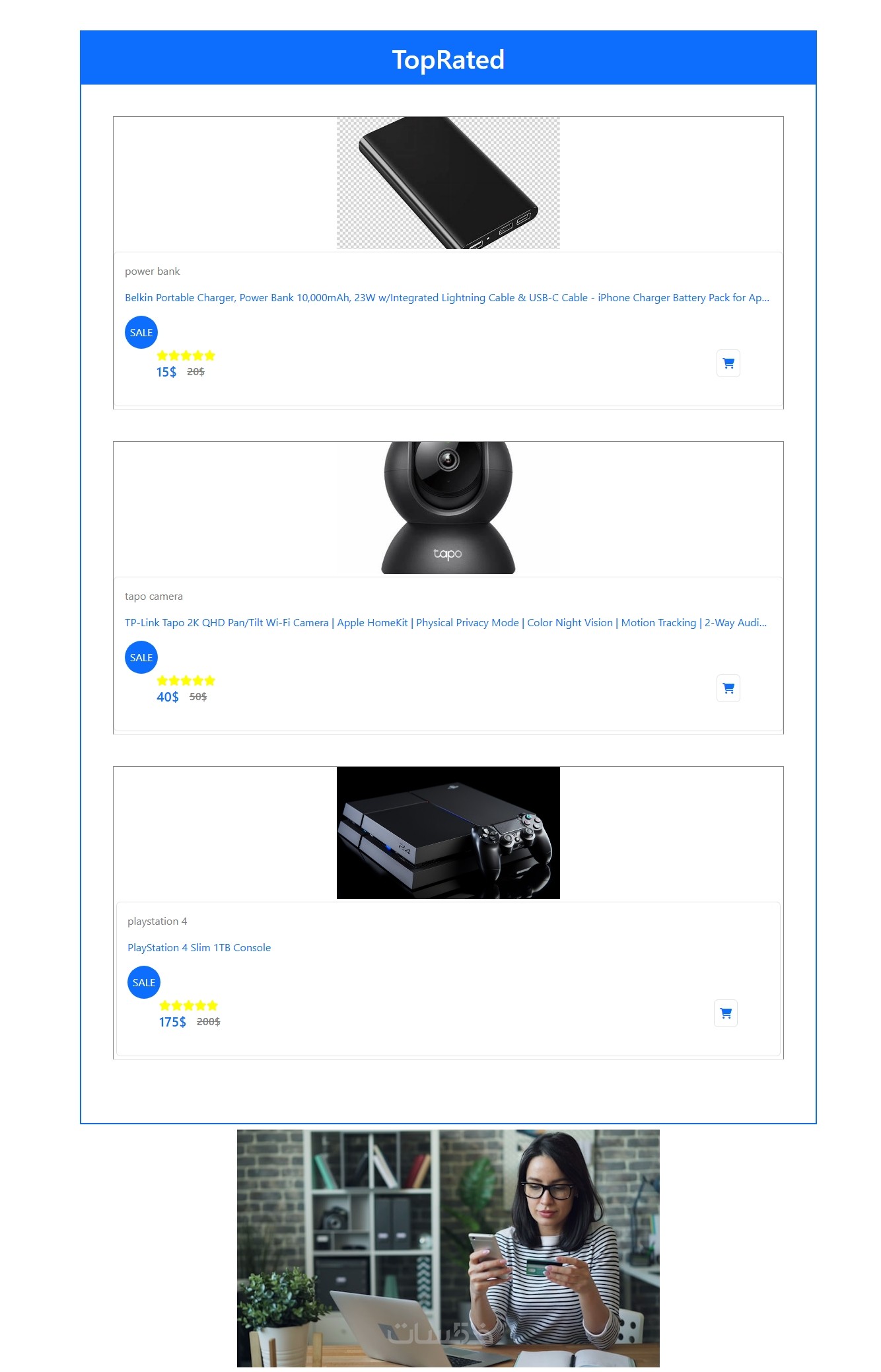Open the TP-Link Tapo 2K camera link
Viewport: 881px width, 1372px height.
[x=446, y=623]
